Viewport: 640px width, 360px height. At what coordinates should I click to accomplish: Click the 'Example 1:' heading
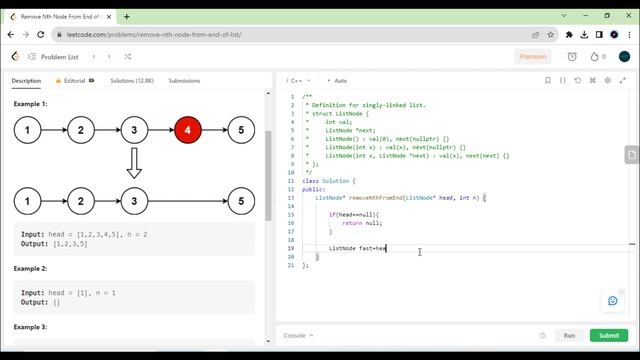point(30,104)
